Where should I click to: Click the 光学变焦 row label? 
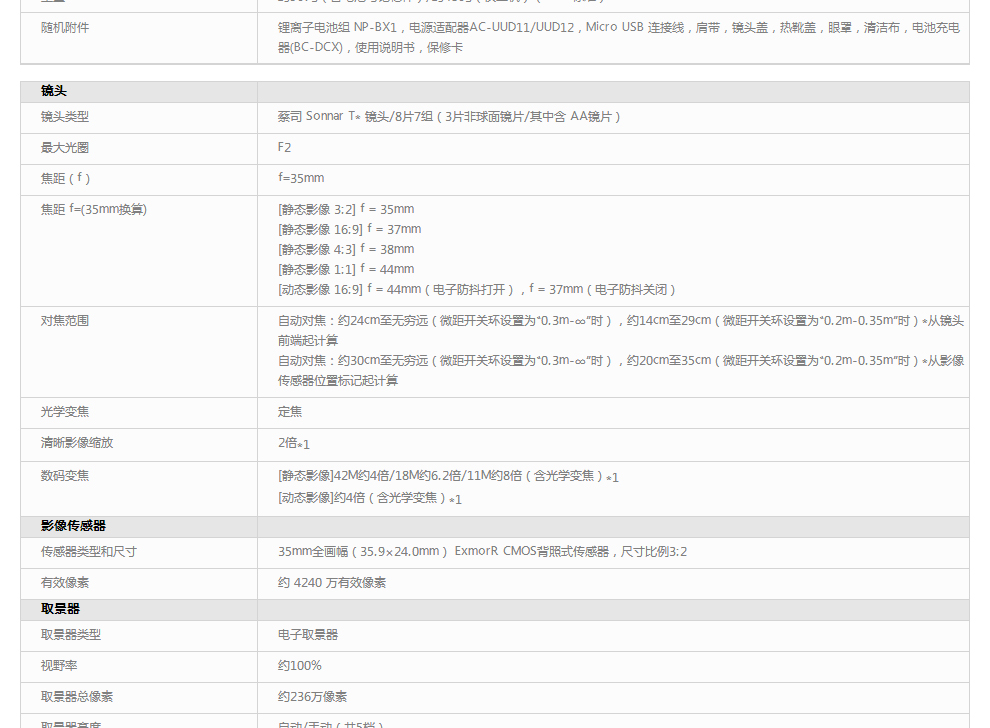click(x=65, y=412)
